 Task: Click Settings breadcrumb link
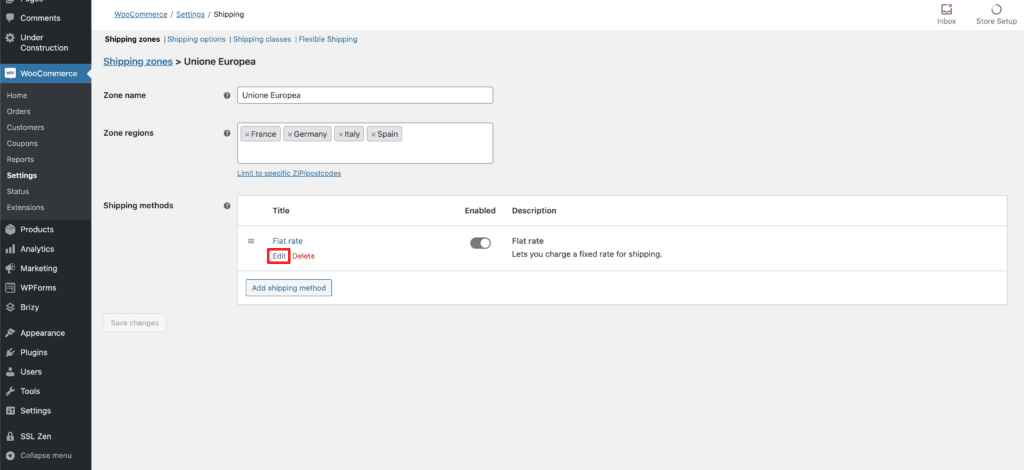point(190,14)
